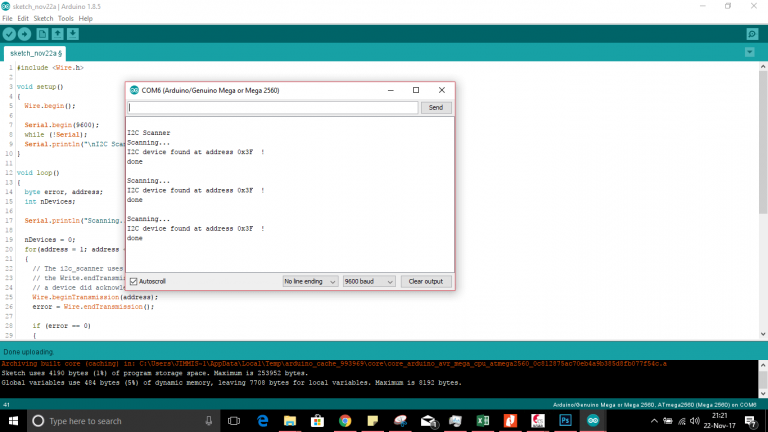
Task: Open the No line ending dropdown
Action: point(310,282)
